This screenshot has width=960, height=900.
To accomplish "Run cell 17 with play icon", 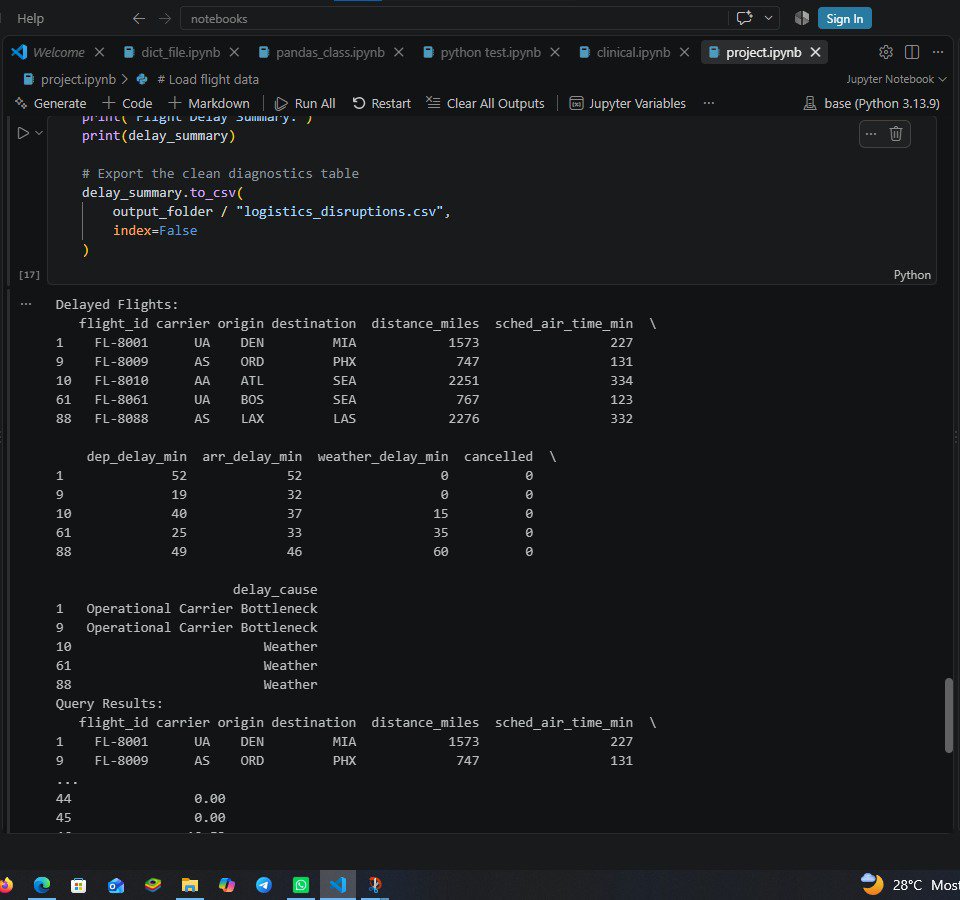I will [23, 133].
